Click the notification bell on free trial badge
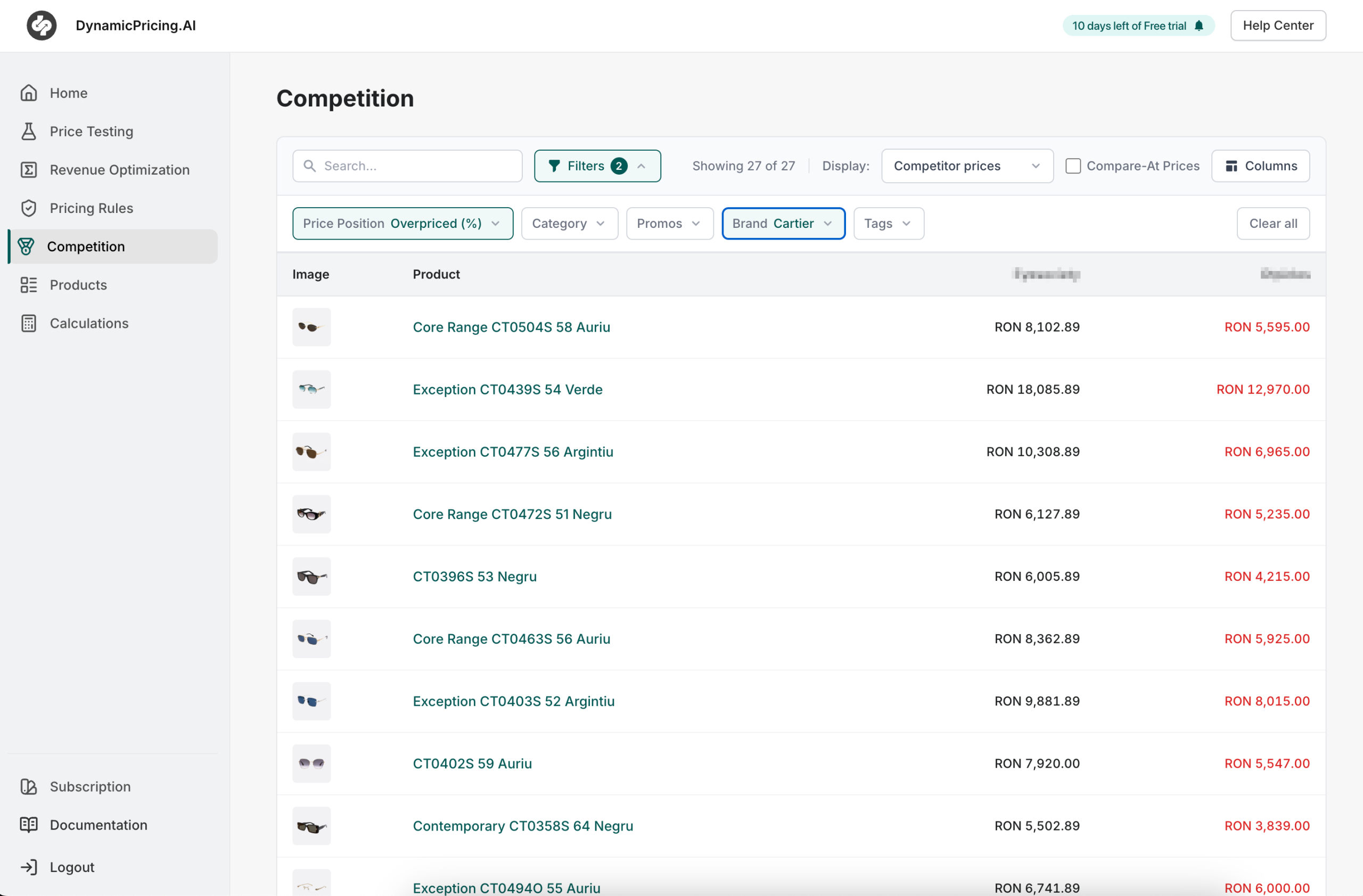 click(x=1198, y=25)
